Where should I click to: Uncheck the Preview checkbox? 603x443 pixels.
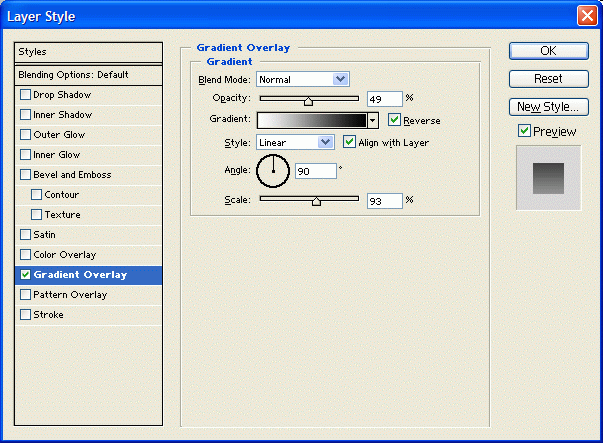[x=524, y=131]
